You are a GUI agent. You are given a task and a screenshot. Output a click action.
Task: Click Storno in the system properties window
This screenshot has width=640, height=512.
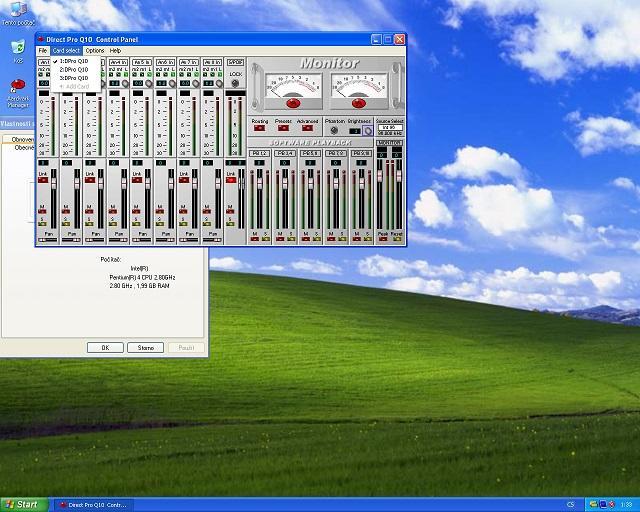(x=146, y=347)
